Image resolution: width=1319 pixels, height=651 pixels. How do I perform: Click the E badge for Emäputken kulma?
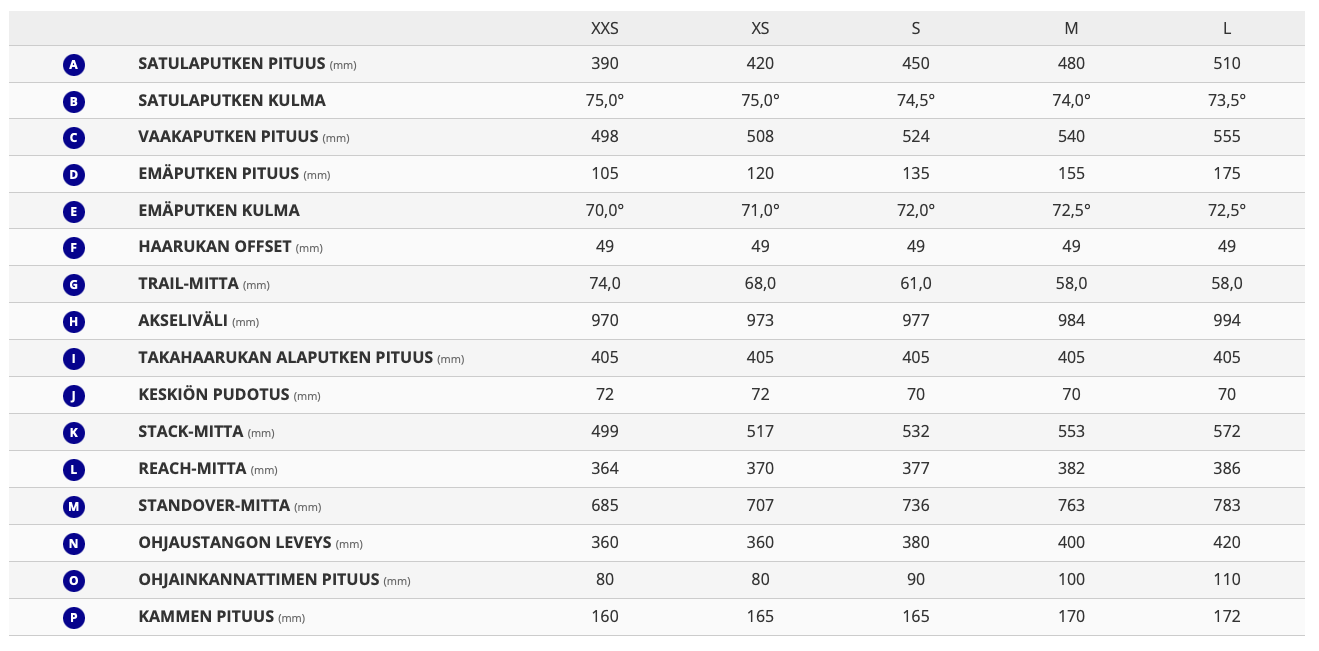(73, 212)
